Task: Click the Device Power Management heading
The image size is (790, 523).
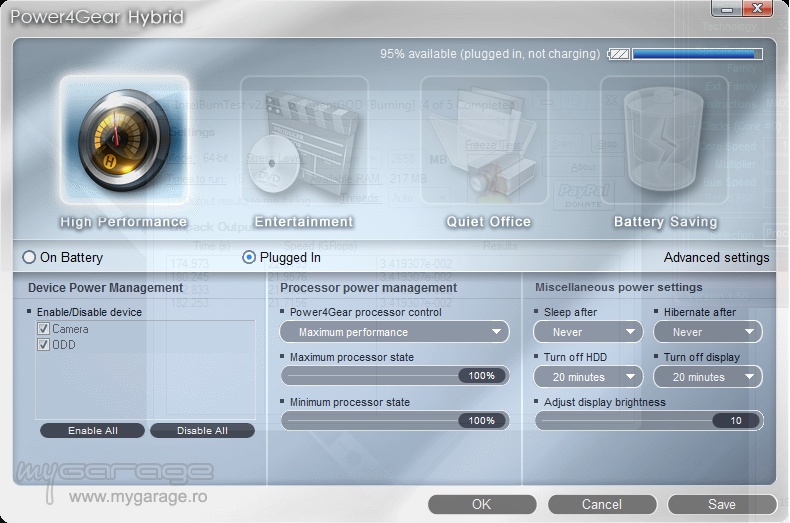Action: (x=105, y=288)
